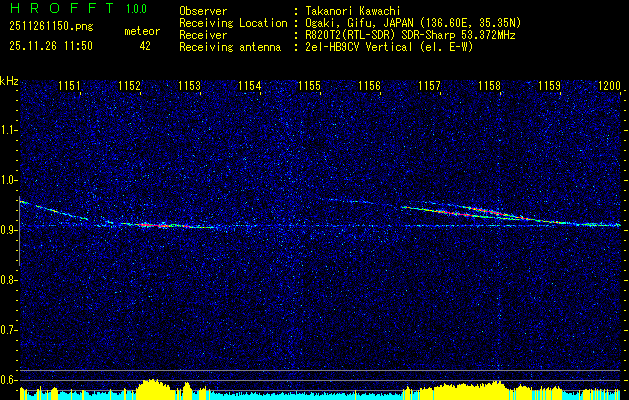629x400 pixels.
Task: Click the 1159 time axis marker
Action: click(549, 85)
